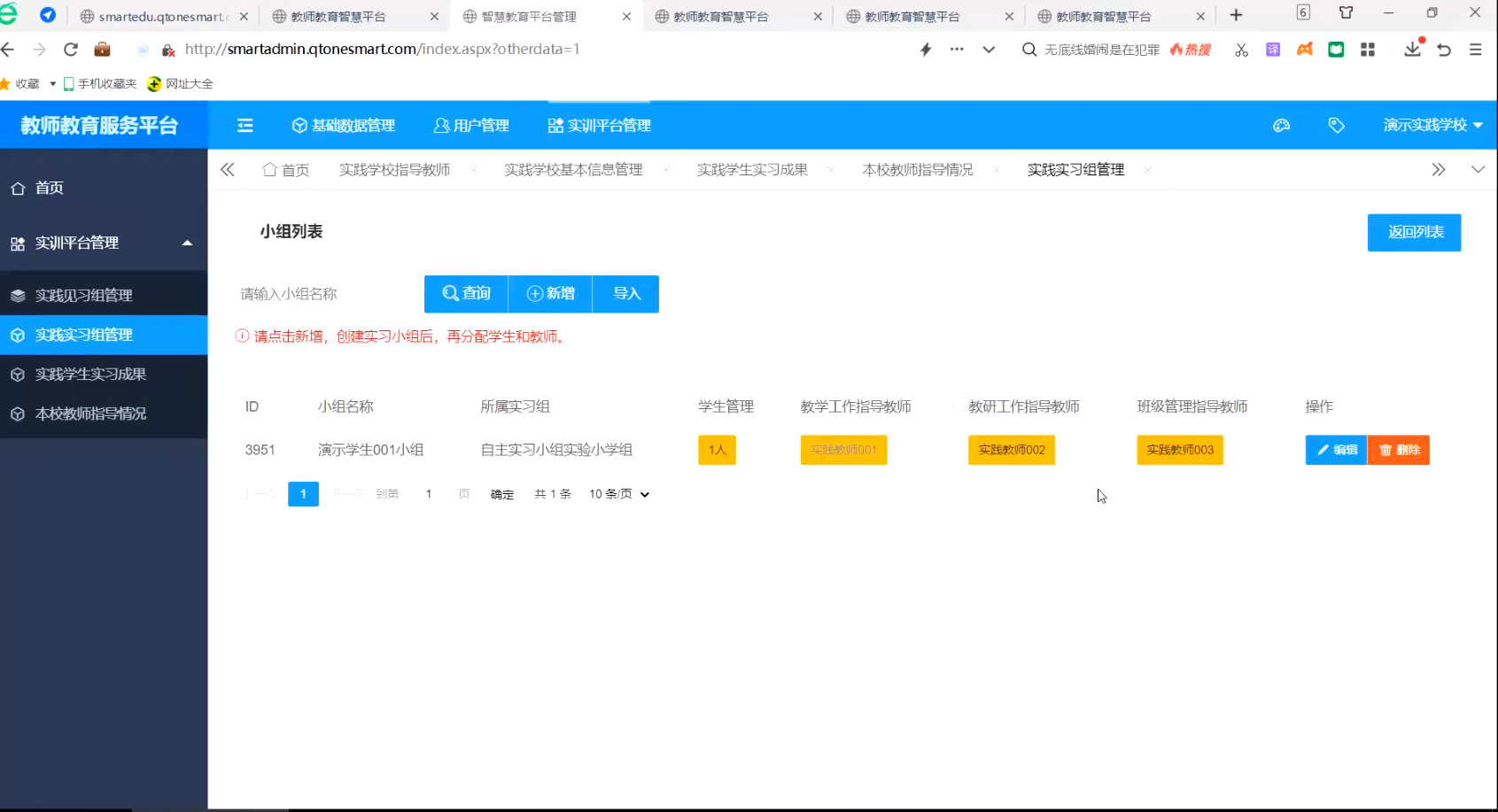Viewport: 1498px width, 812px height.
Task: Open the extensions grid icon
Action: click(1368, 50)
